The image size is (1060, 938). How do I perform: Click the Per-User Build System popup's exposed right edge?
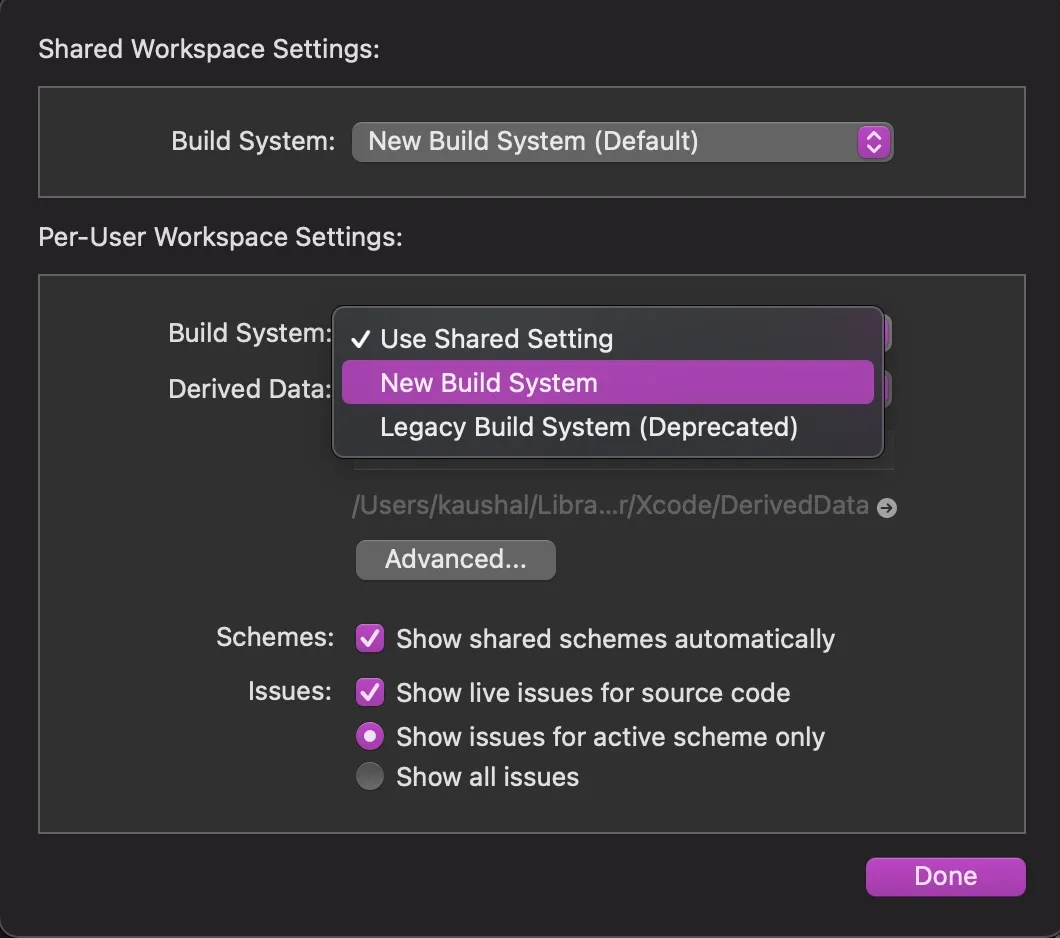pyautogui.click(x=887, y=333)
